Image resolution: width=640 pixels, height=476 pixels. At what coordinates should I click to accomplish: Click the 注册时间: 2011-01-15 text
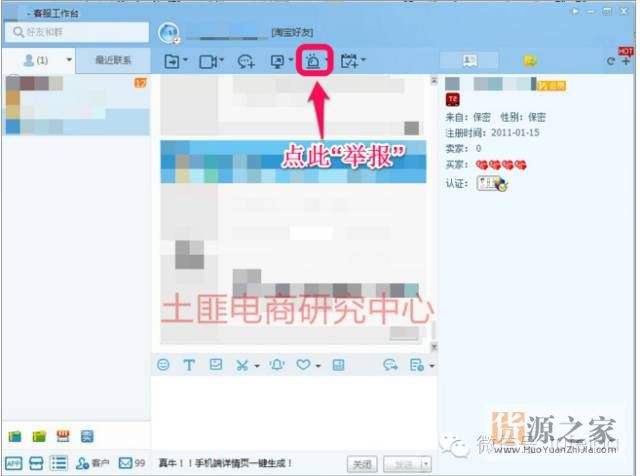pyautogui.click(x=492, y=132)
